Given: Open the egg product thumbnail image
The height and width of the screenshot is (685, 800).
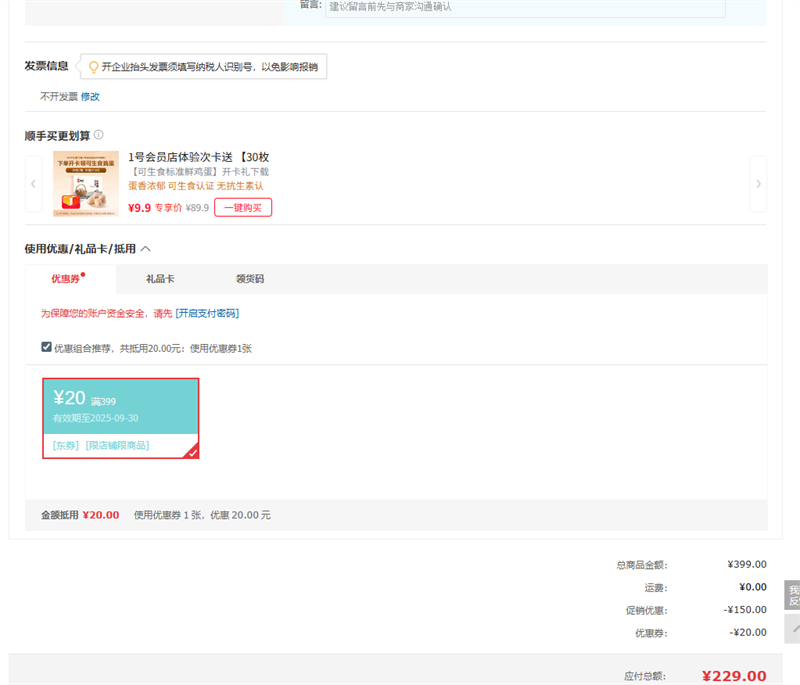Looking at the screenshot, I should click(x=86, y=183).
